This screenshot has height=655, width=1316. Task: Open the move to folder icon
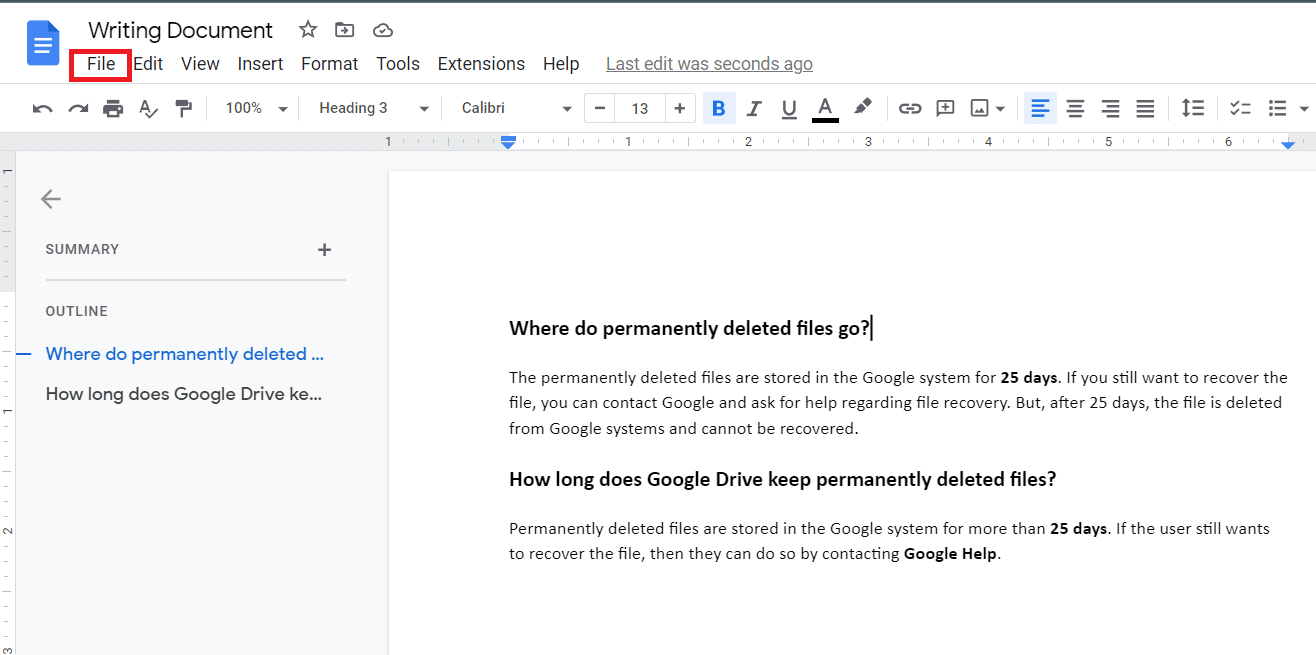pyautogui.click(x=344, y=30)
